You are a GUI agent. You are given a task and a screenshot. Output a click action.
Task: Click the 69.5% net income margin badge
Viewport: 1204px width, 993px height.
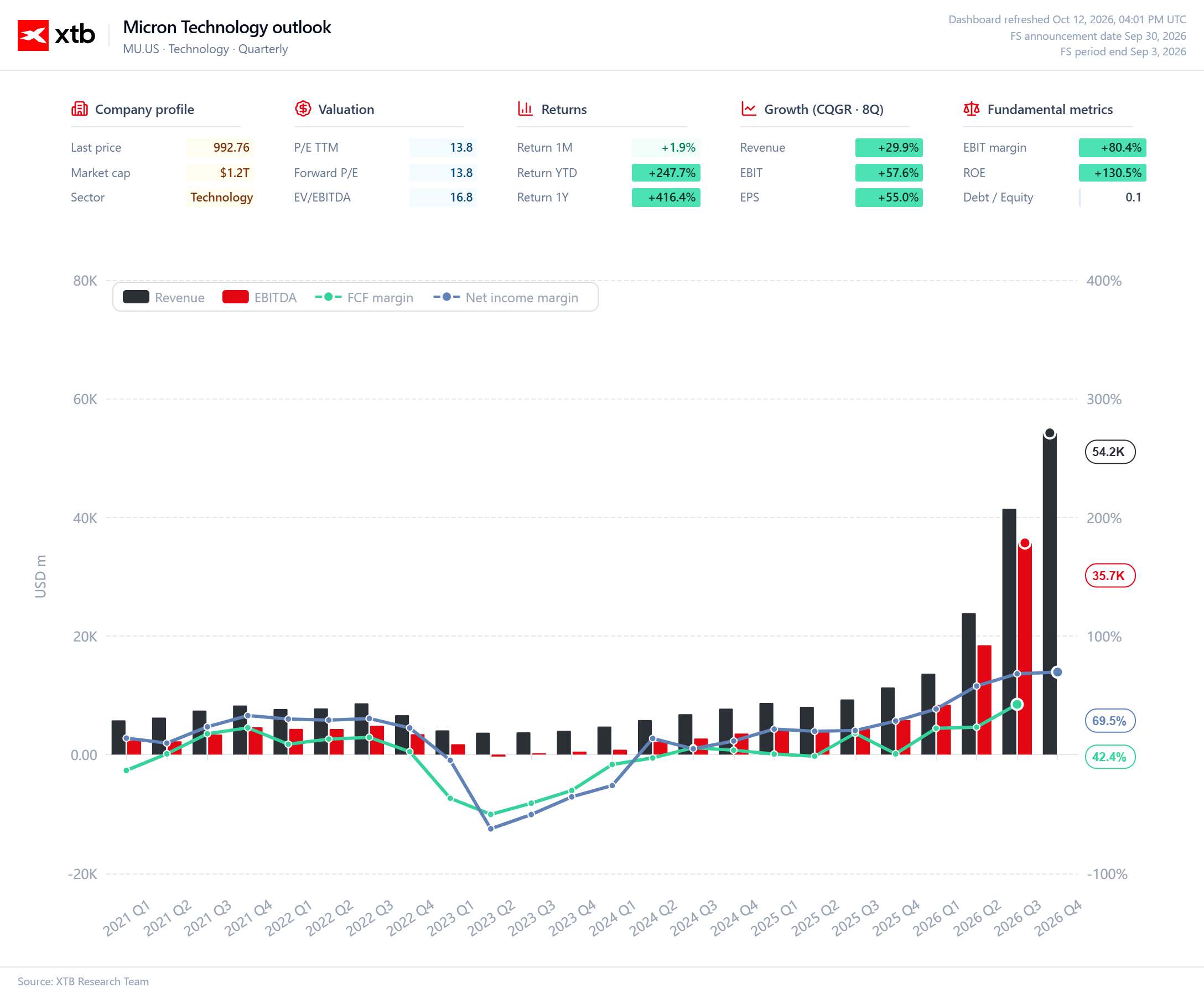pyautogui.click(x=1110, y=721)
